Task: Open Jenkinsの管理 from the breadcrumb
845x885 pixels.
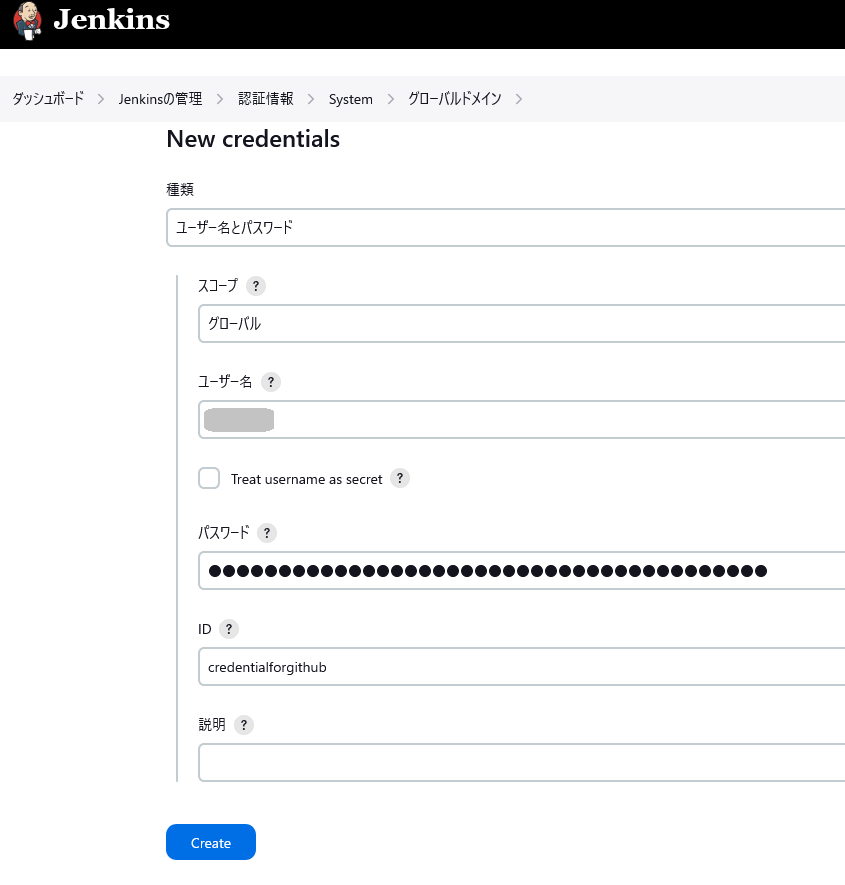Action: tap(160, 99)
